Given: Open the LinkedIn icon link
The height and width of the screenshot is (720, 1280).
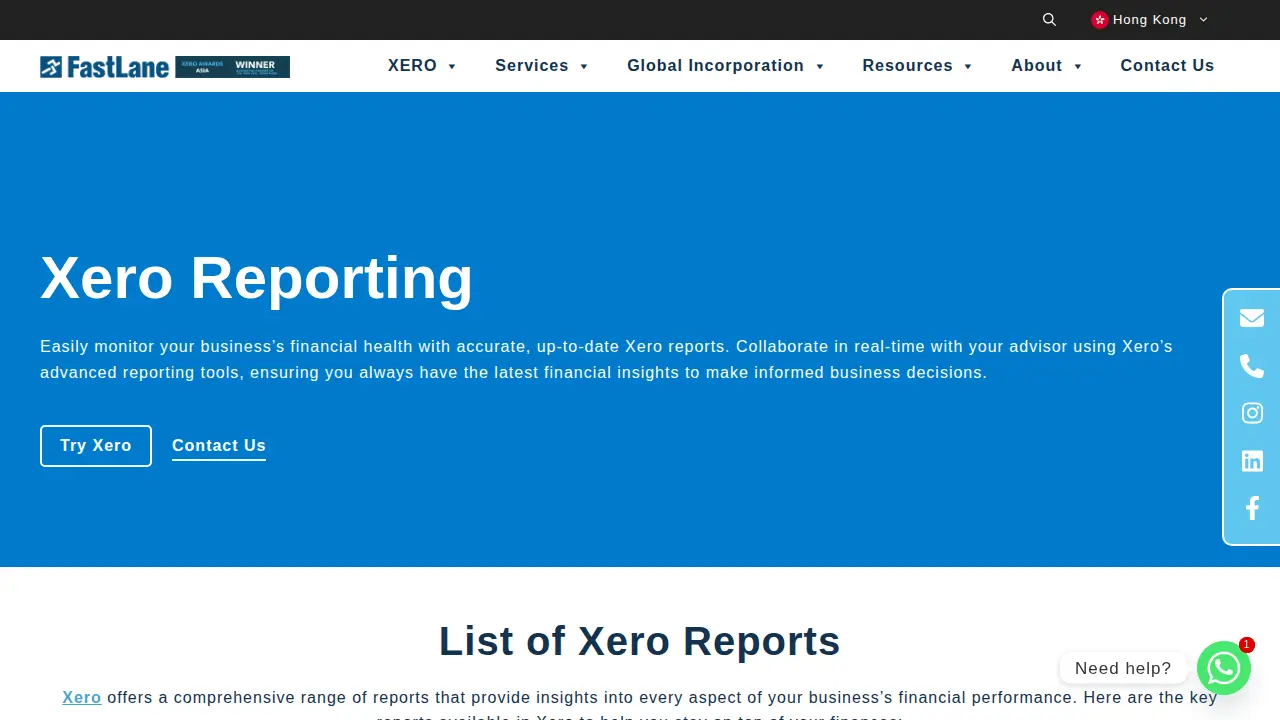Looking at the screenshot, I should coord(1252,460).
